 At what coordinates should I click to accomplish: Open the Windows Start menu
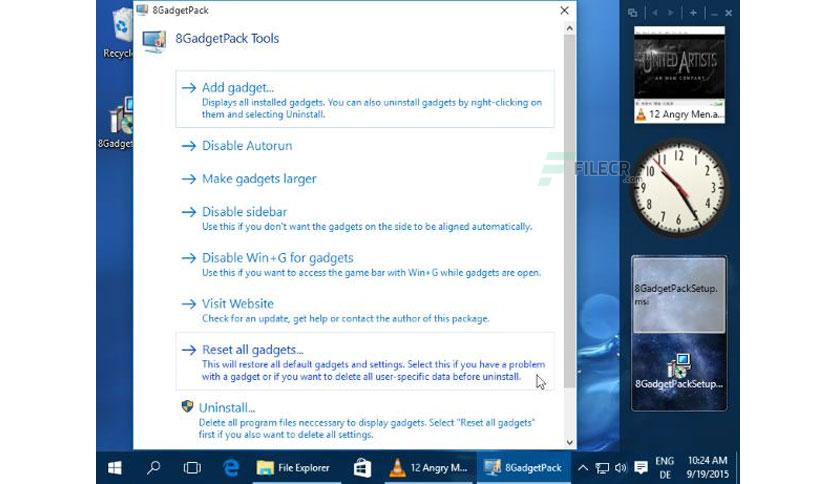[x=115, y=468]
